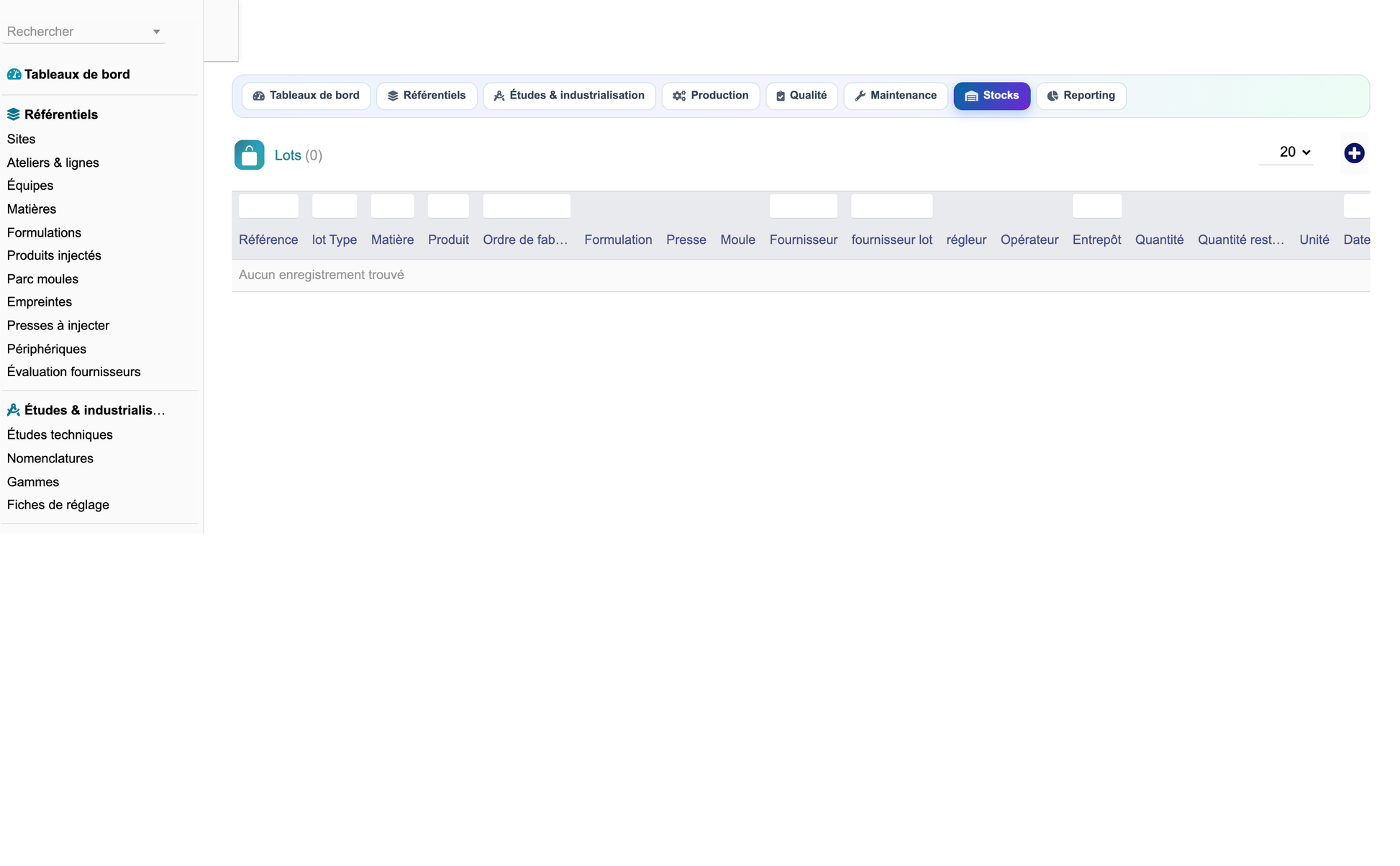Click the Production gears icon
This screenshot has height=866, width=1400.
click(679, 96)
